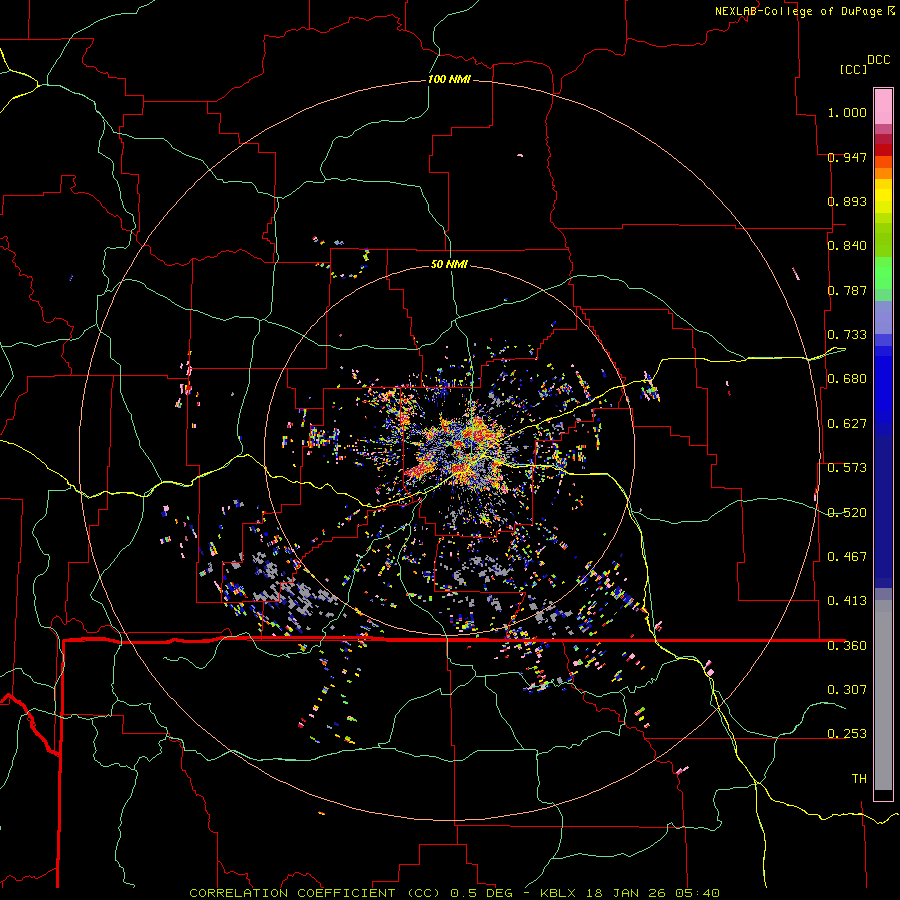Select the 0.360 scale value
This screenshot has height=900, width=900.
coord(847,646)
